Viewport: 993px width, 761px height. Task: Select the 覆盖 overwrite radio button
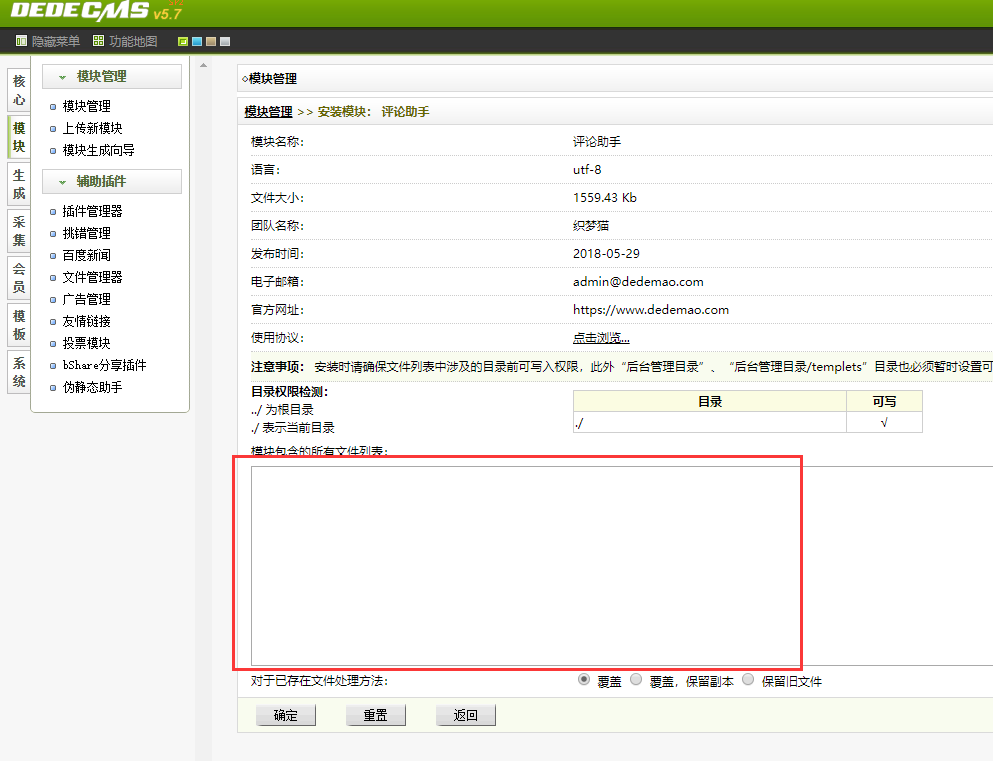583,680
